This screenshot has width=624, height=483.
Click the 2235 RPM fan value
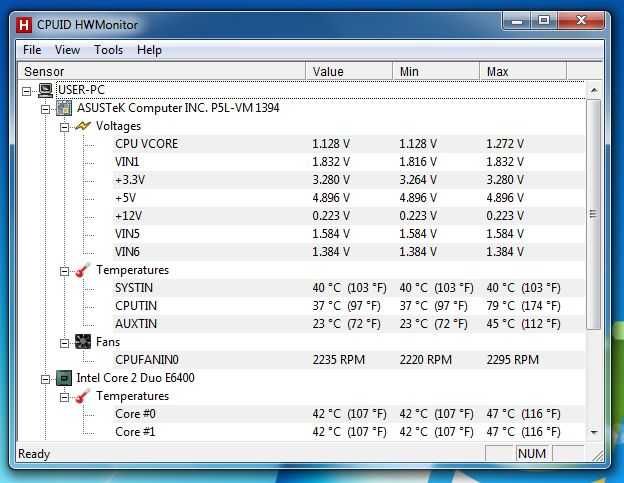[x=339, y=360]
